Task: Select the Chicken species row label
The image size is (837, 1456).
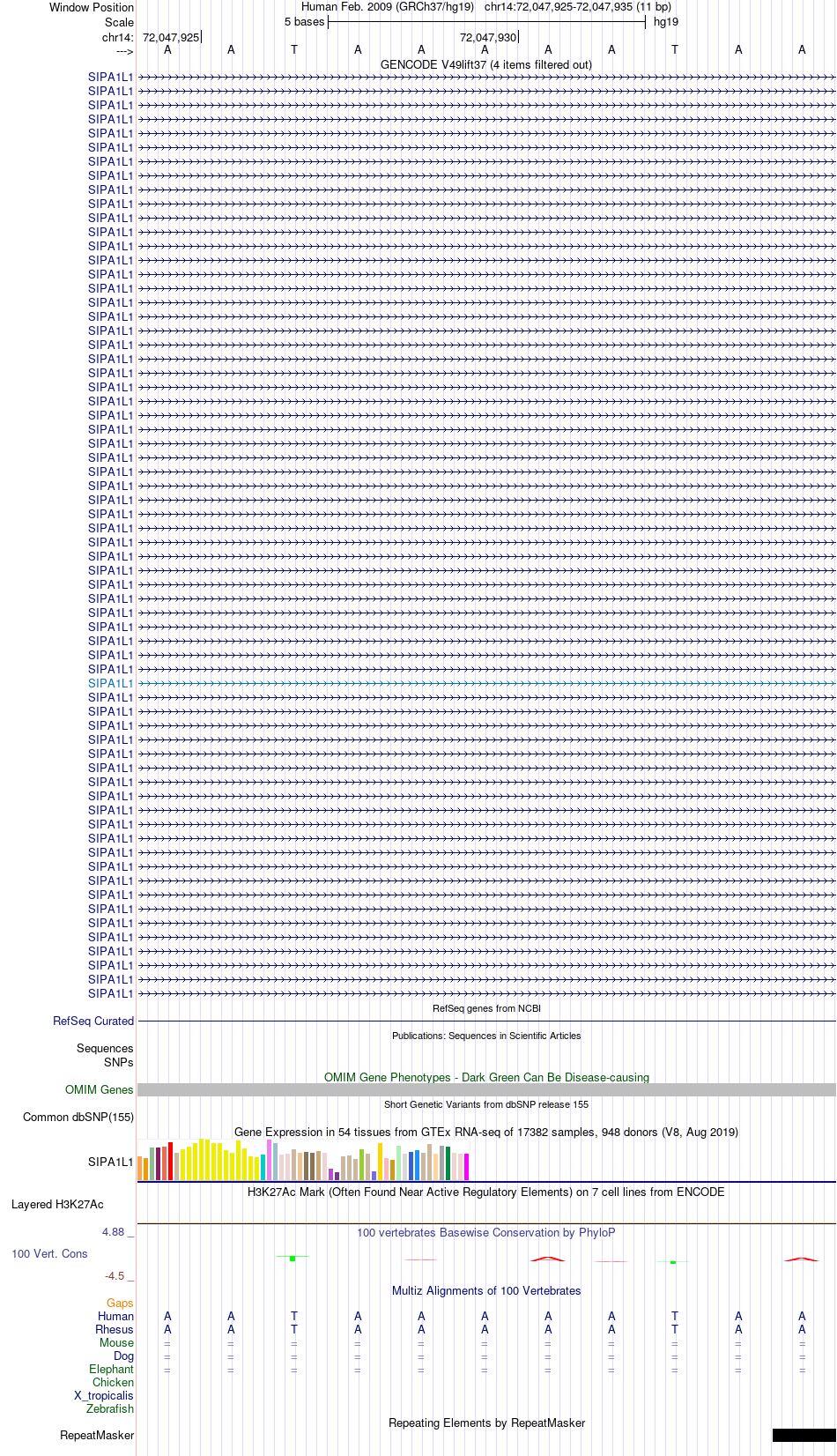Action: (x=113, y=1382)
